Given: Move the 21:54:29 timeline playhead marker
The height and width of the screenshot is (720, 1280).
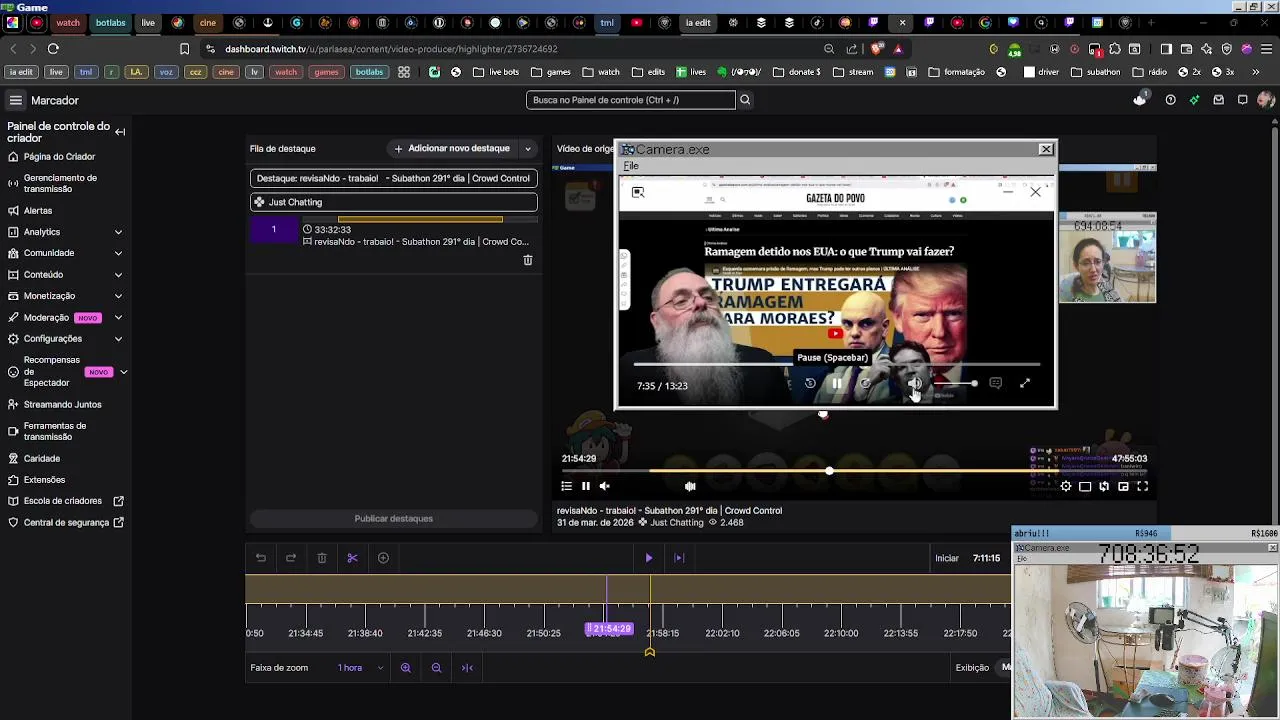Looking at the screenshot, I should click(609, 629).
